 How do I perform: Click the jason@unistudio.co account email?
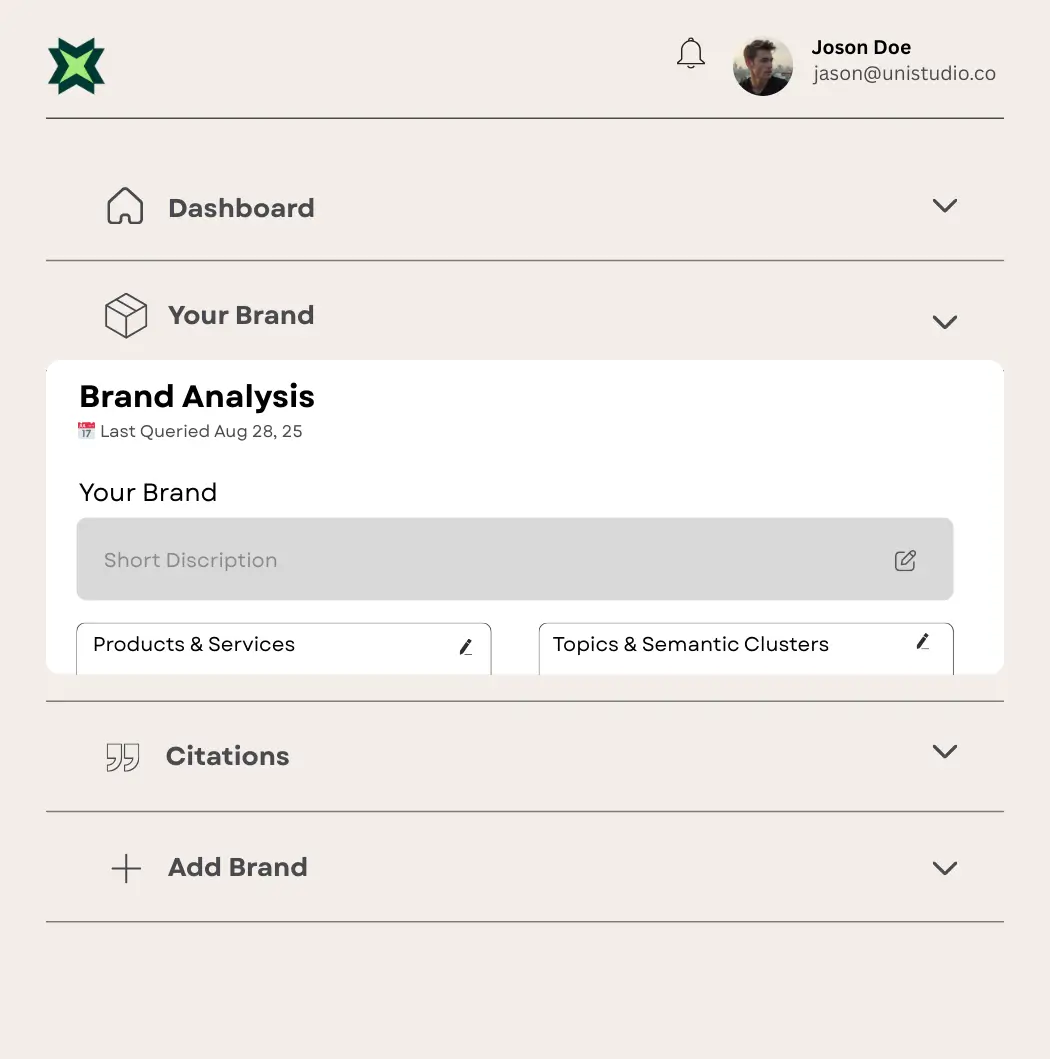point(904,73)
